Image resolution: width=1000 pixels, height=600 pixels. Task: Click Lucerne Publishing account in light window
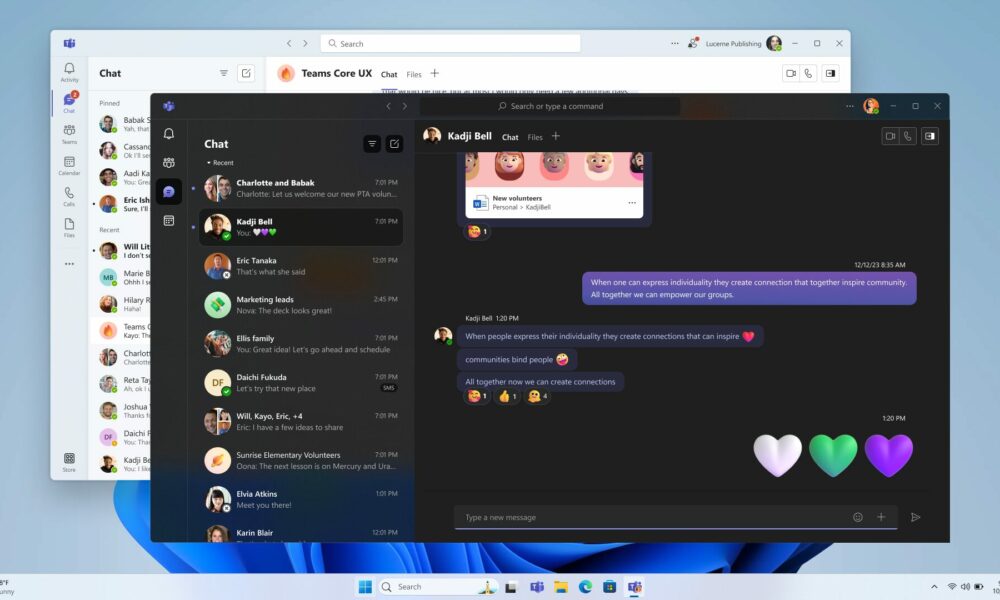733,43
